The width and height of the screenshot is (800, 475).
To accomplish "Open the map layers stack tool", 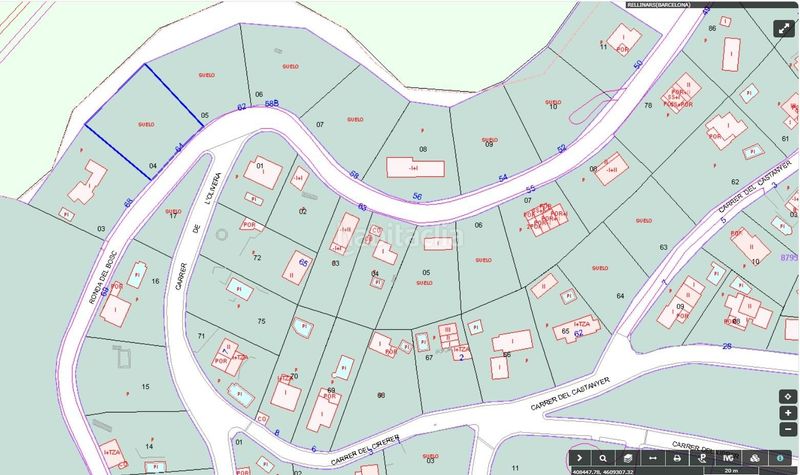I will point(628,458).
